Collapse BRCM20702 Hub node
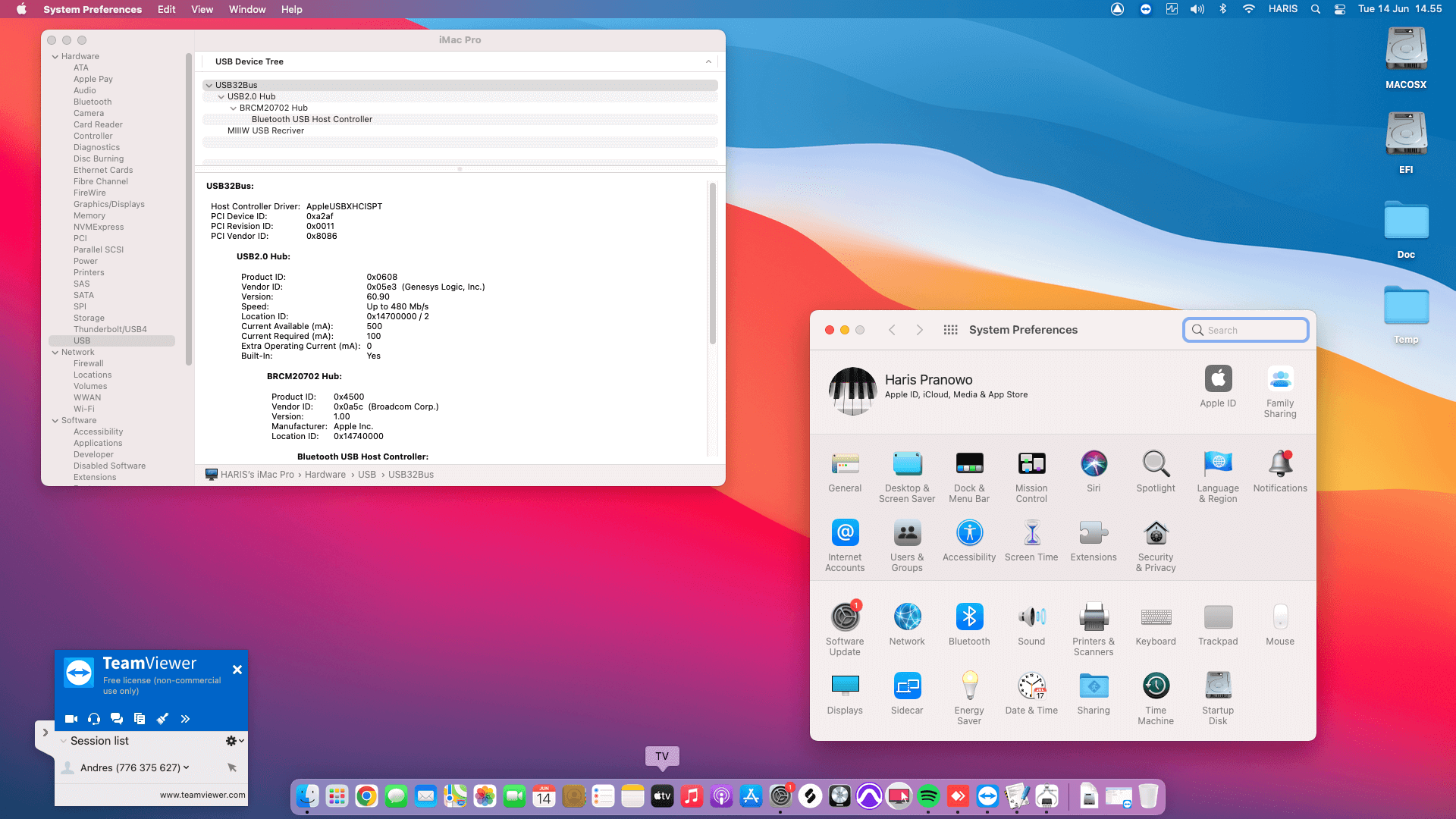Viewport: 1456px width, 819px height. [x=234, y=108]
